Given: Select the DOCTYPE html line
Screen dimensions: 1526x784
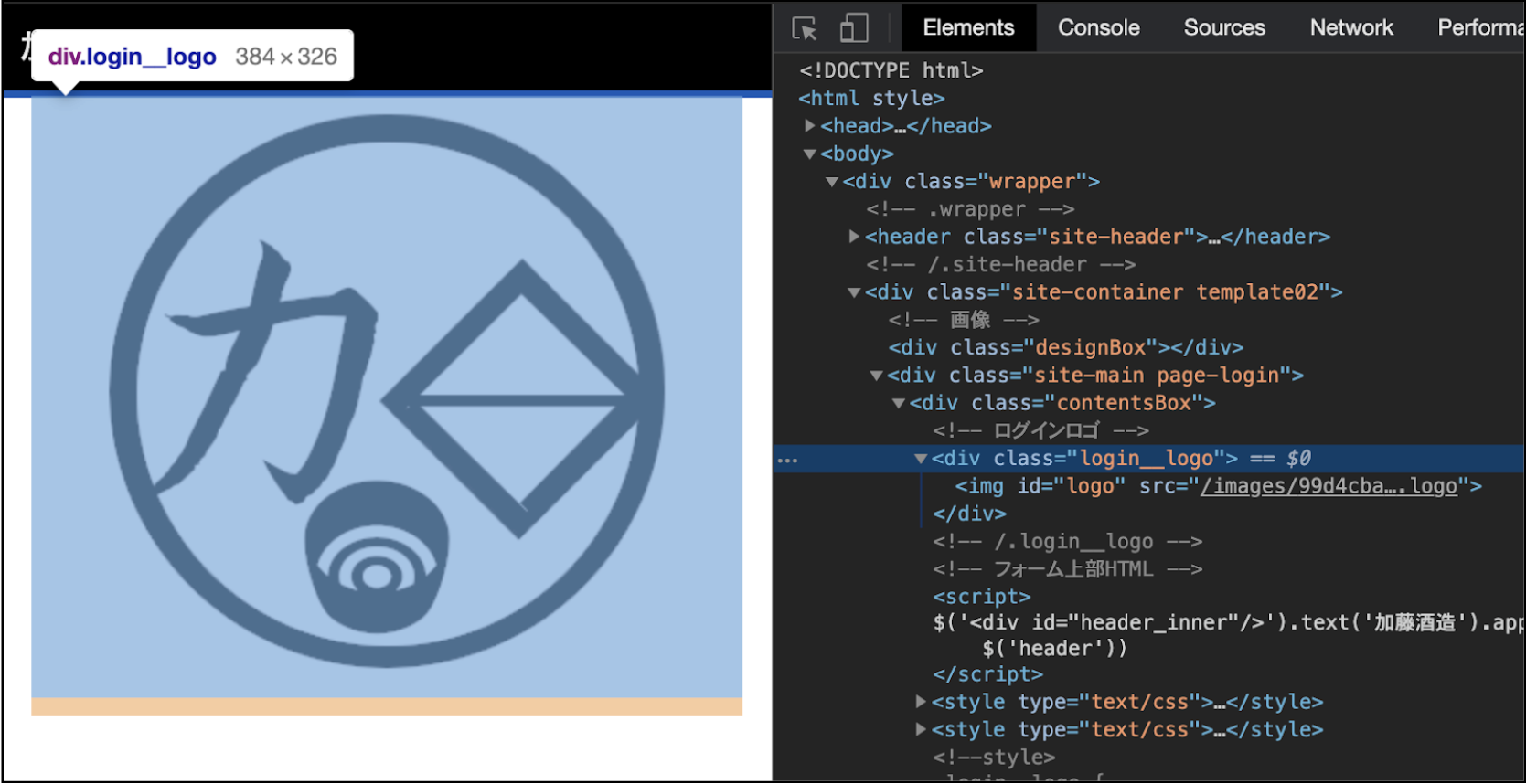Looking at the screenshot, I should click(x=891, y=70).
